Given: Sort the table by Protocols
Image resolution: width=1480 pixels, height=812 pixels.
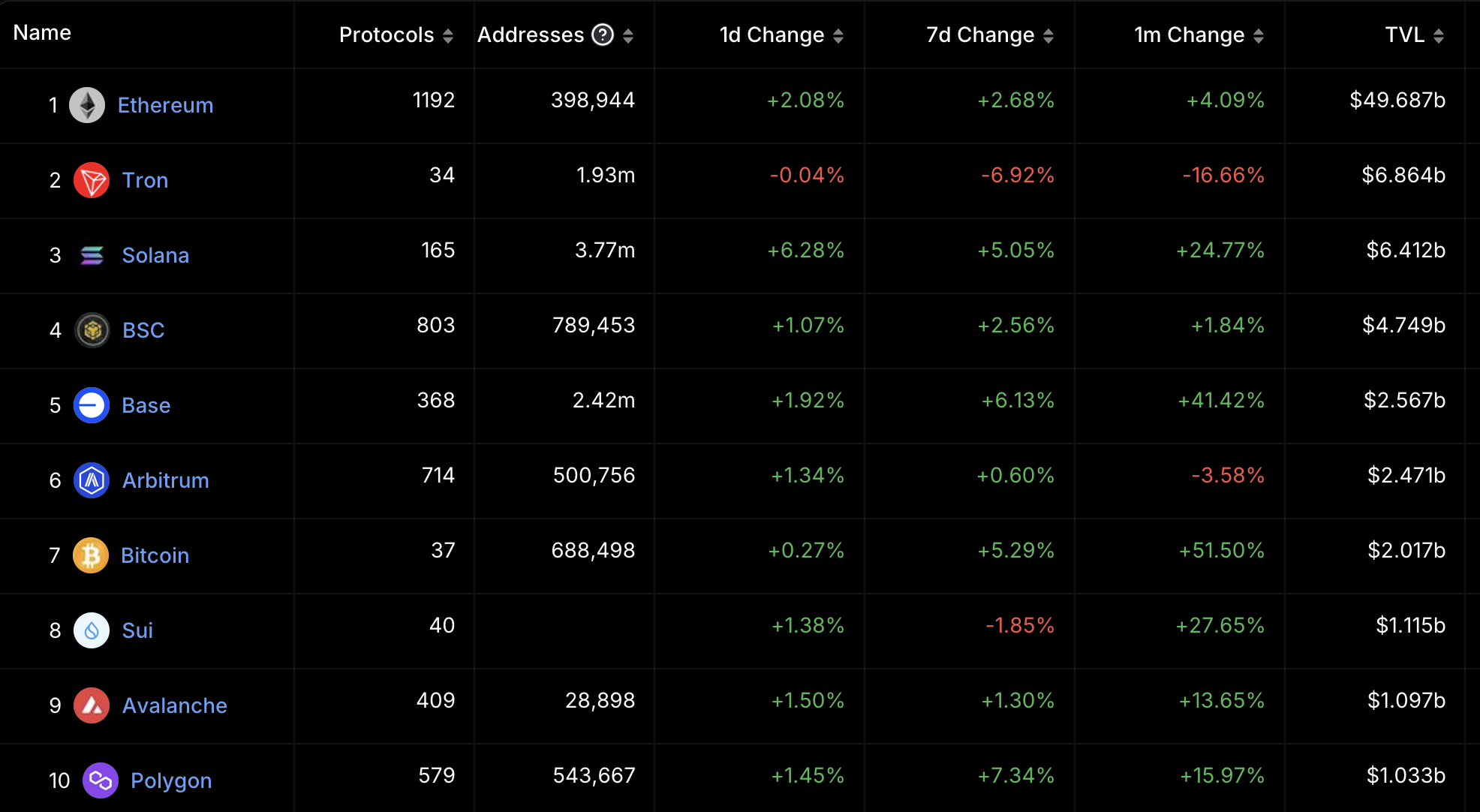Looking at the screenshot, I should [x=448, y=35].
